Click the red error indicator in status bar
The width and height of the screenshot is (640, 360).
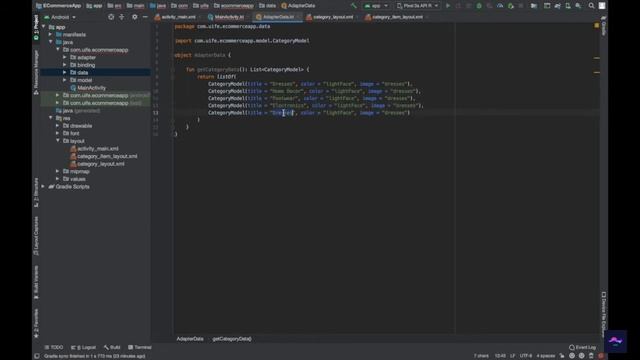(601, 356)
